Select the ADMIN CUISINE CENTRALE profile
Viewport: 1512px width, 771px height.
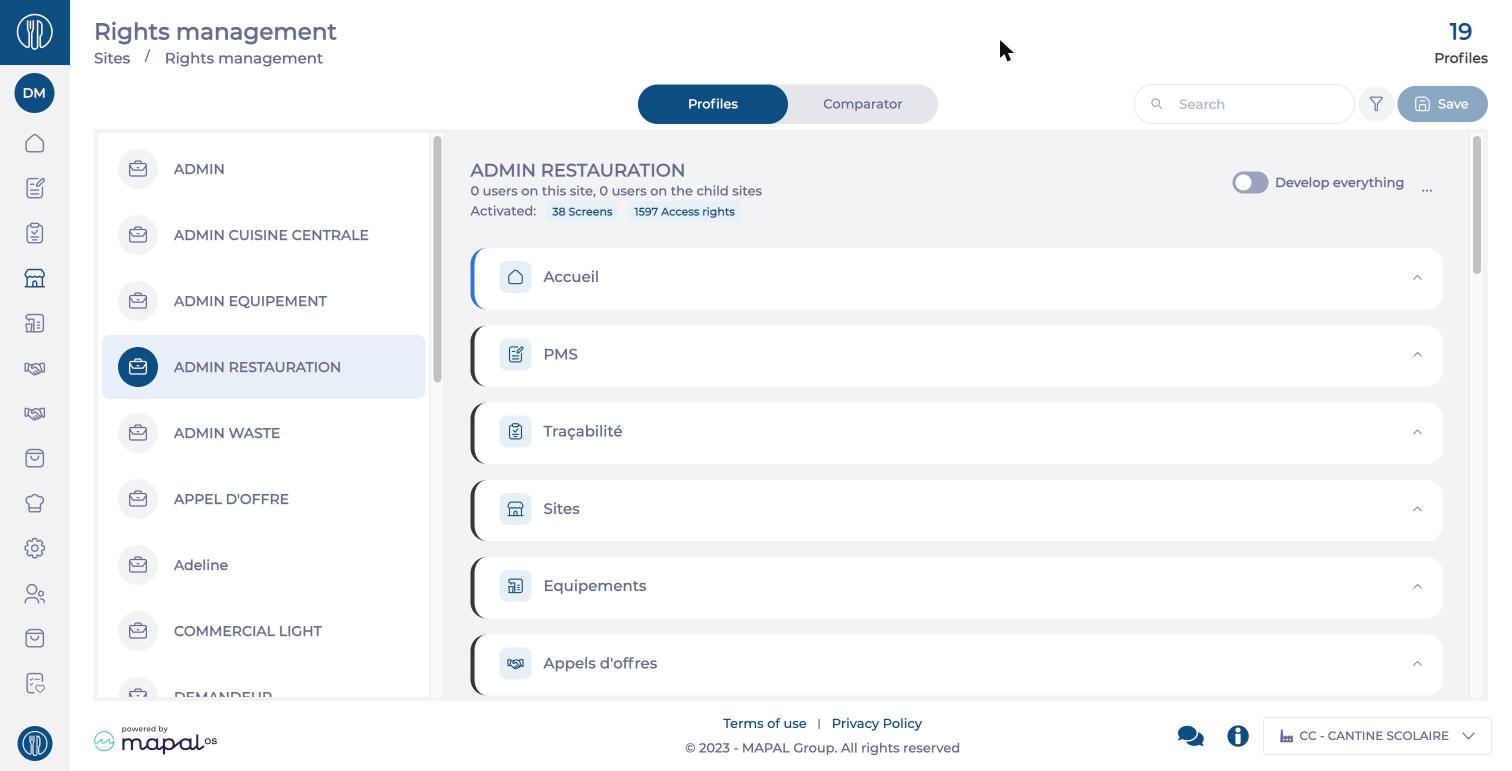(264, 235)
